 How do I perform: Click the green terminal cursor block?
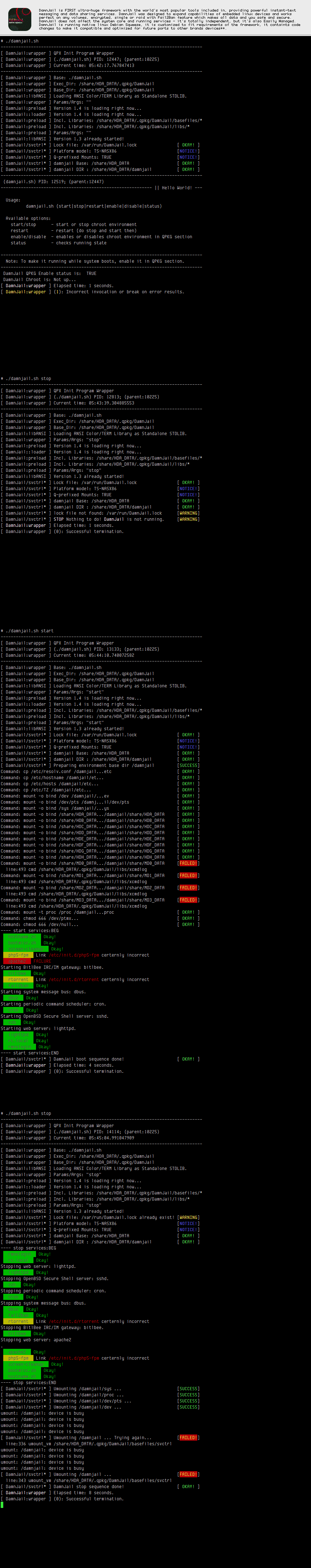pos(2,1505)
